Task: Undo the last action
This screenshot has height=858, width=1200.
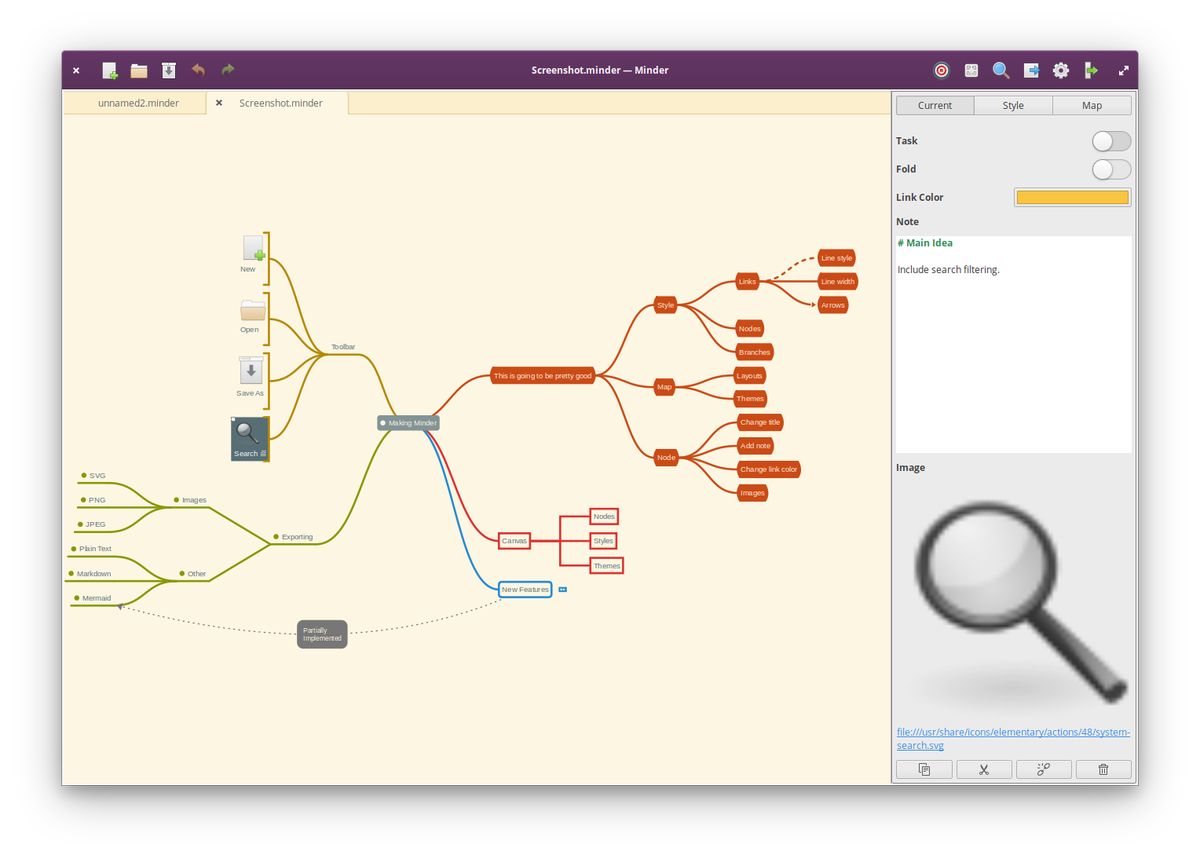Action: (x=198, y=70)
